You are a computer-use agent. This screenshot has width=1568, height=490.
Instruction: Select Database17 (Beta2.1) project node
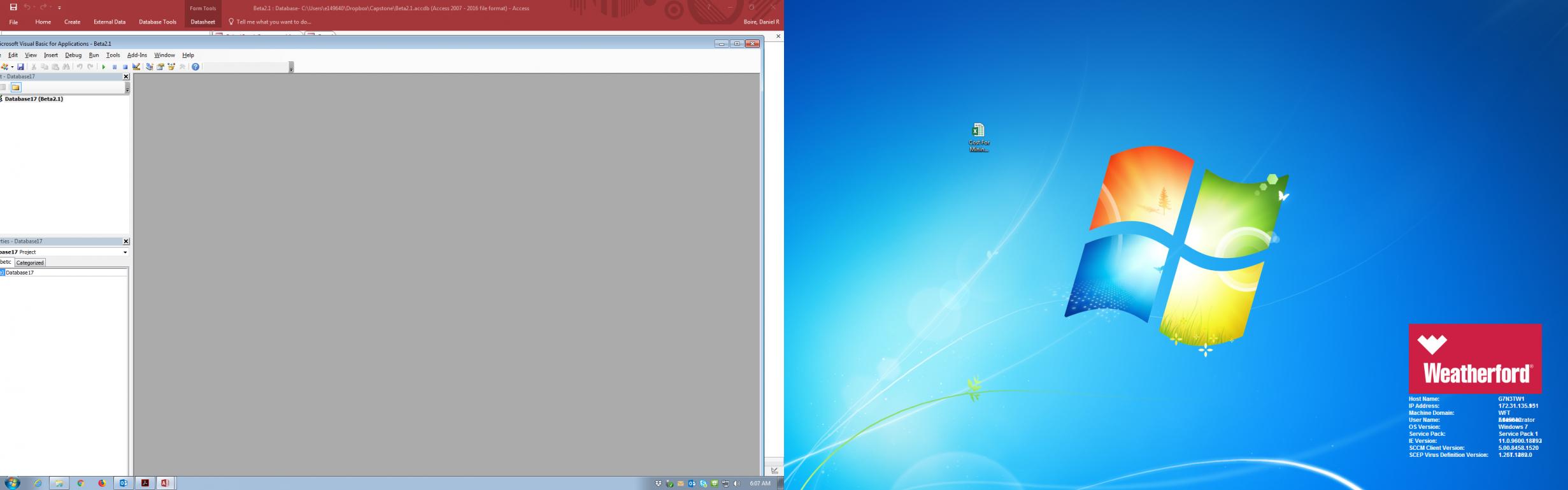pos(34,99)
